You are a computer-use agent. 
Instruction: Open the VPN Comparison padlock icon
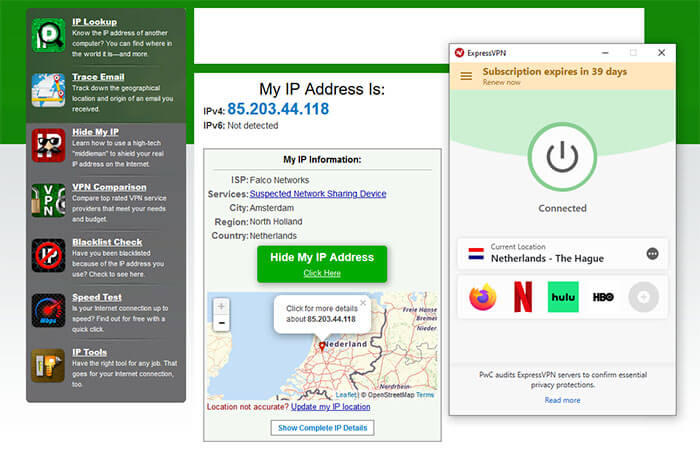click(48, 200)
